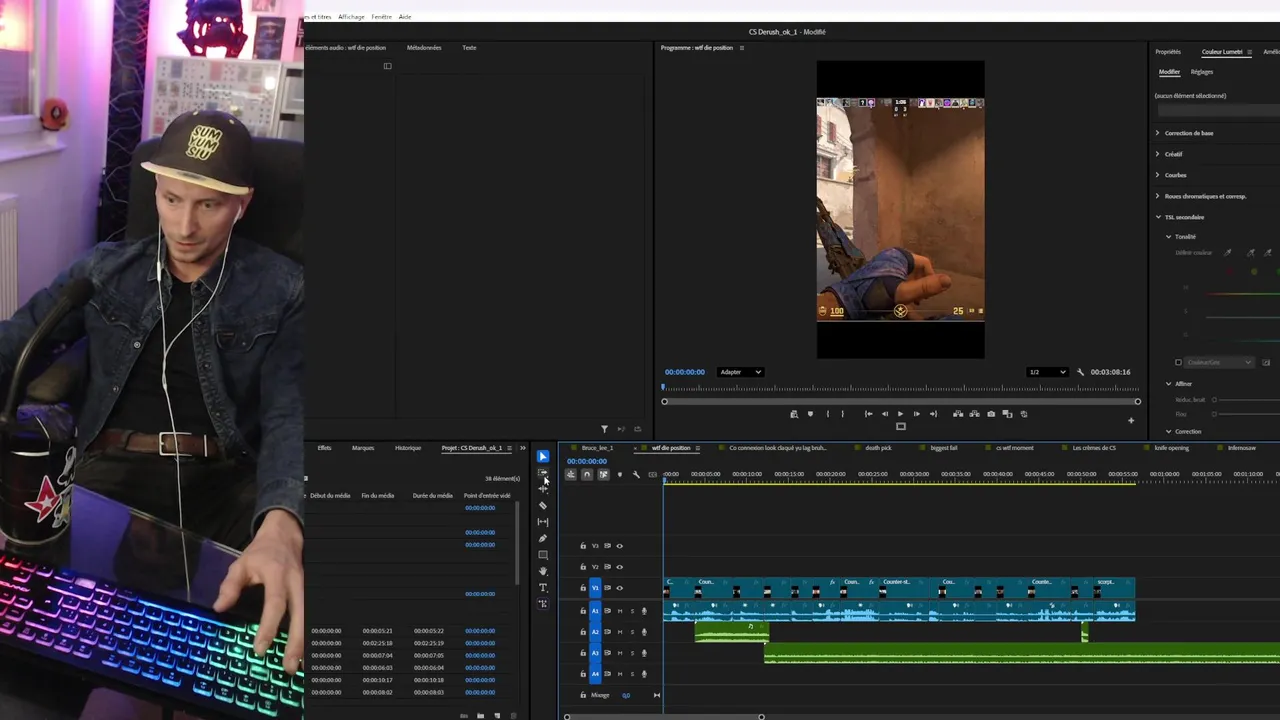Add a marker in the timeline
The height and width of the screenshot is (720, 1280).
point(619,474)
